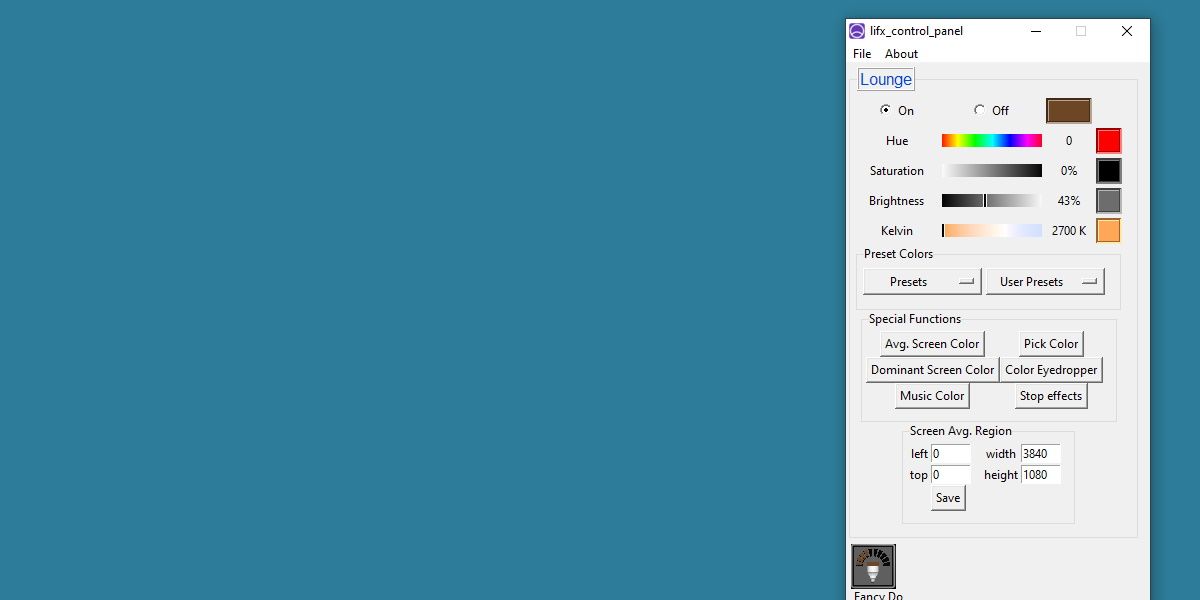
Task: Click the left input field
Action: coord(951,454)
